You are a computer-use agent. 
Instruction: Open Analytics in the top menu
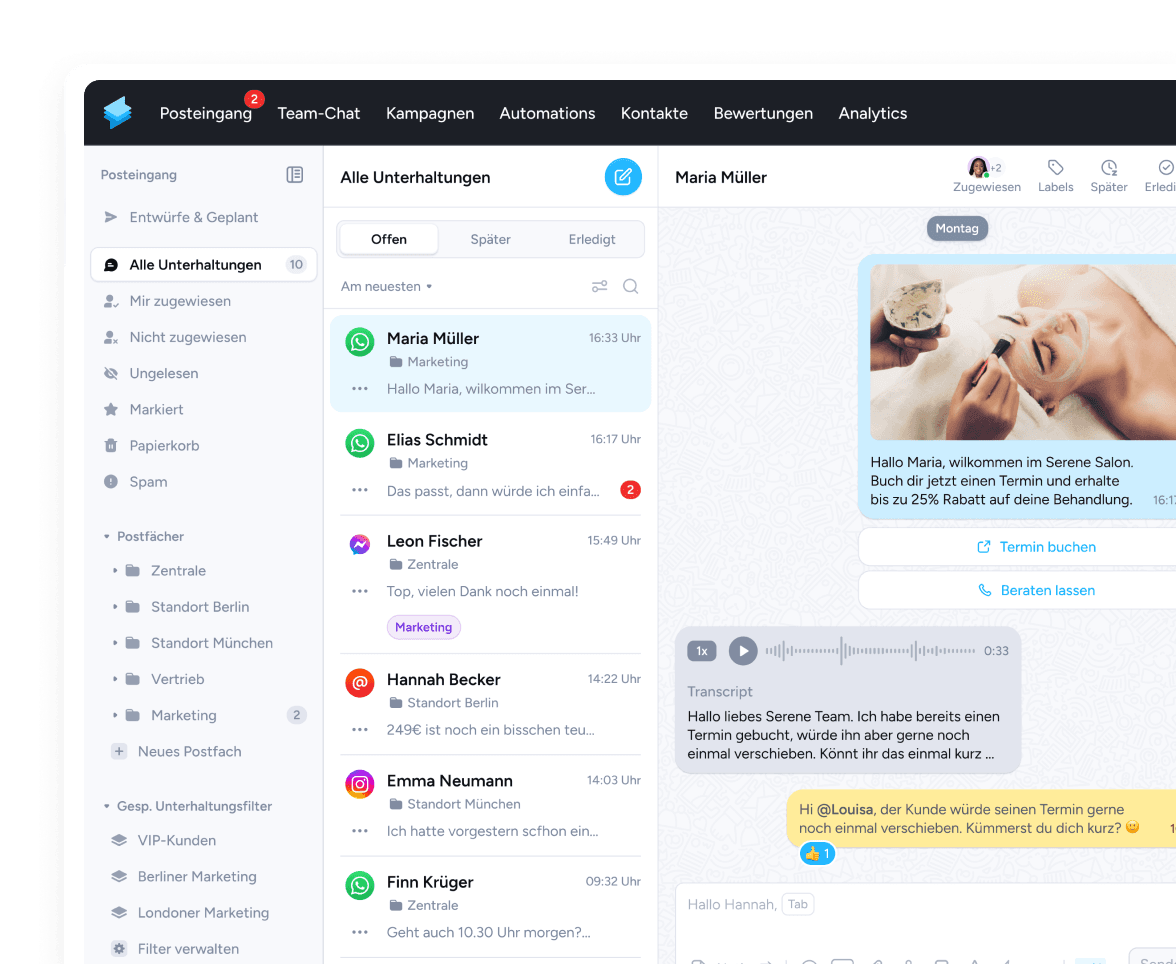tap(872, 114)
